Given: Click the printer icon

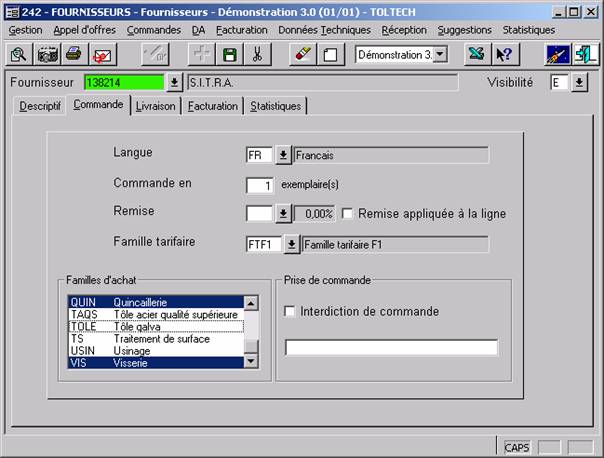Looking at the screenshot, I should coord(74,54).
